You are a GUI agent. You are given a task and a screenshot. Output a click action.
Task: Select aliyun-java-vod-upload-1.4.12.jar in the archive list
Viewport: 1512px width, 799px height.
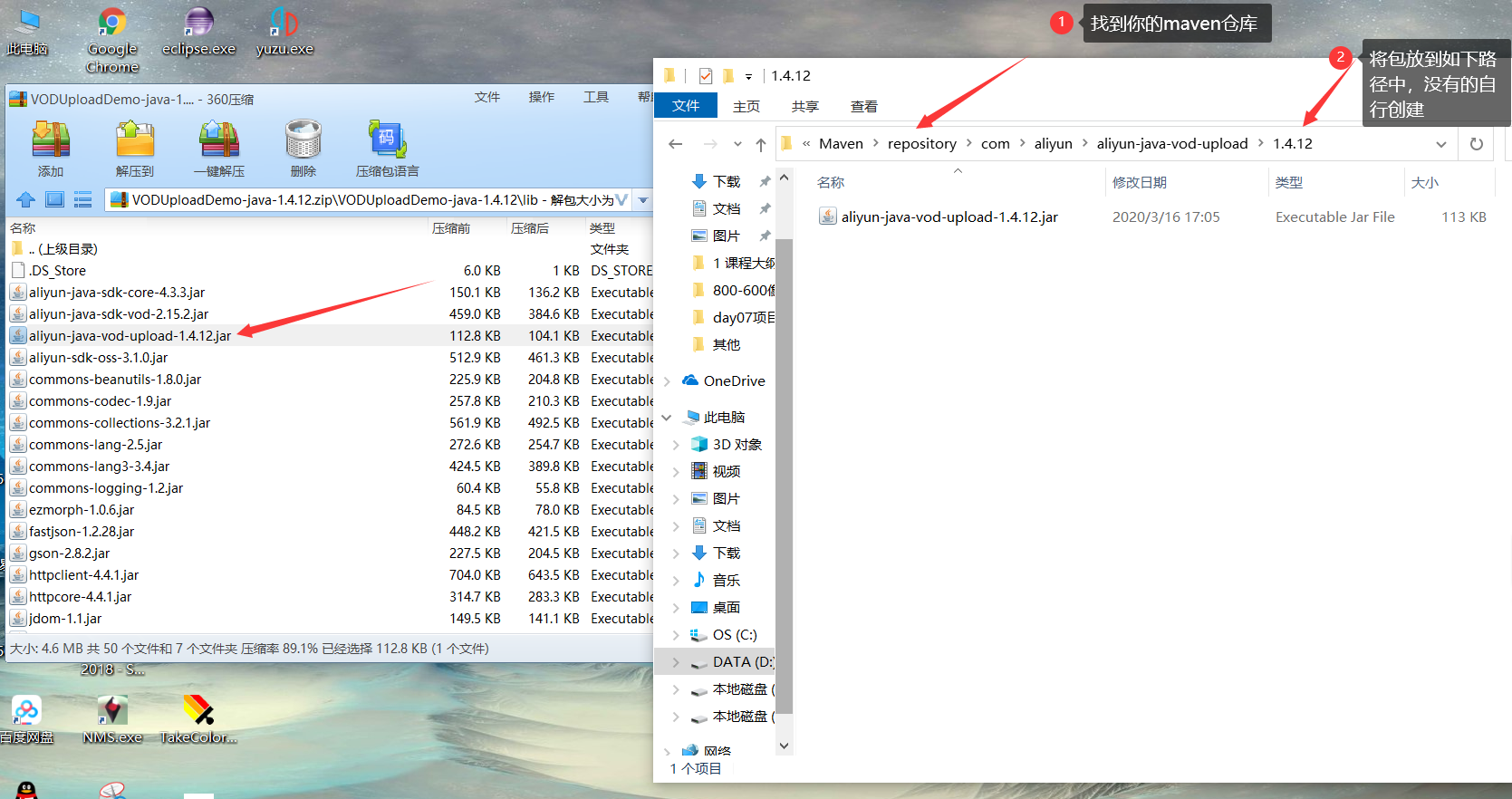[x=330, y=335]
